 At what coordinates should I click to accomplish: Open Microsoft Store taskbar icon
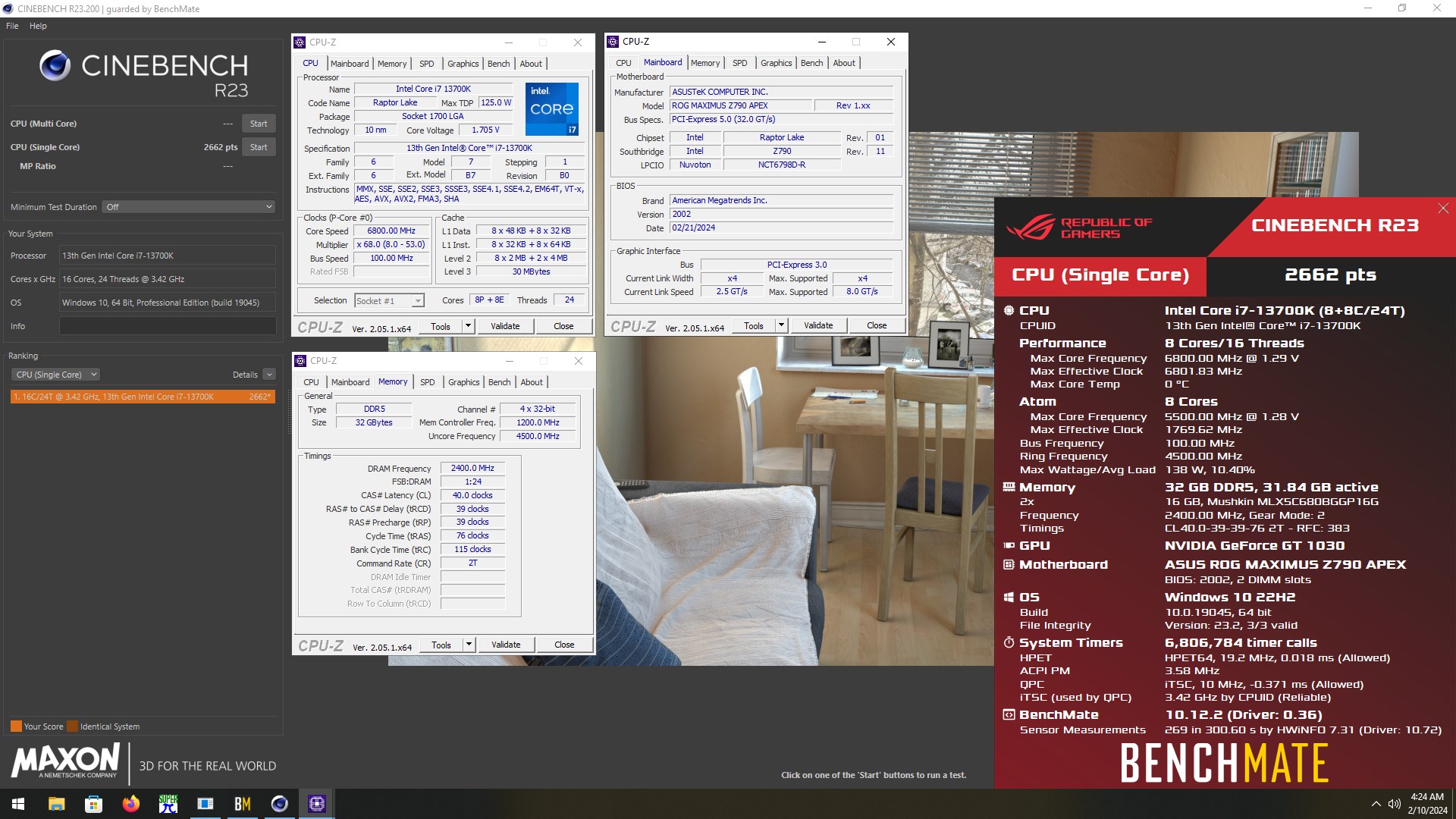(94, 804)
